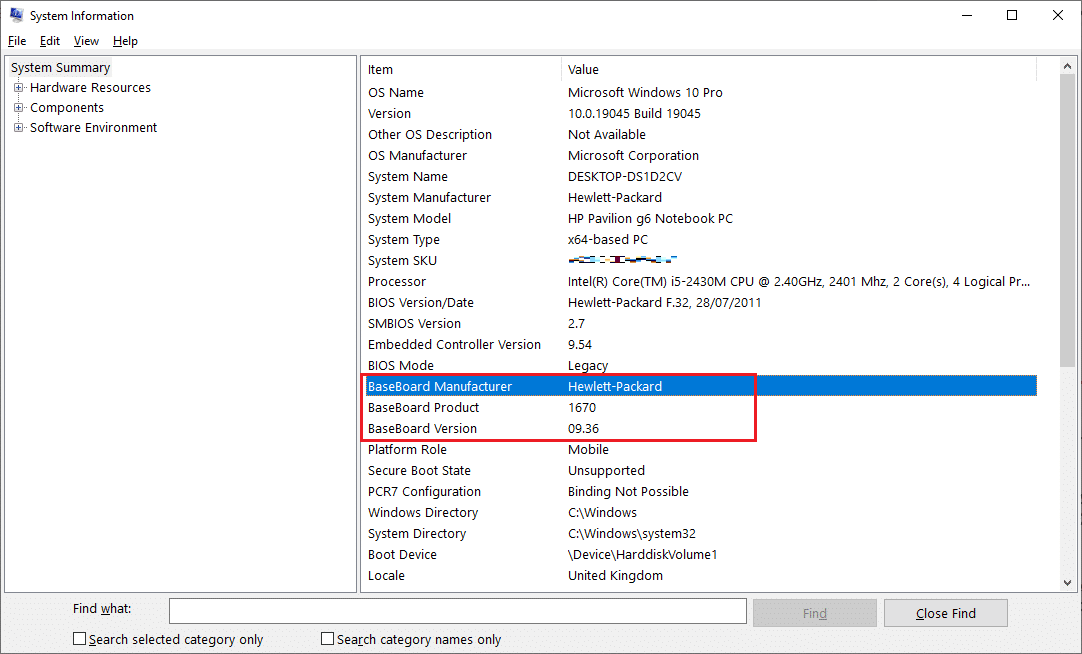This screenshot has width=1082, height=654.
Task: Select the BaseBoard Product row
Action: [424, 408]
